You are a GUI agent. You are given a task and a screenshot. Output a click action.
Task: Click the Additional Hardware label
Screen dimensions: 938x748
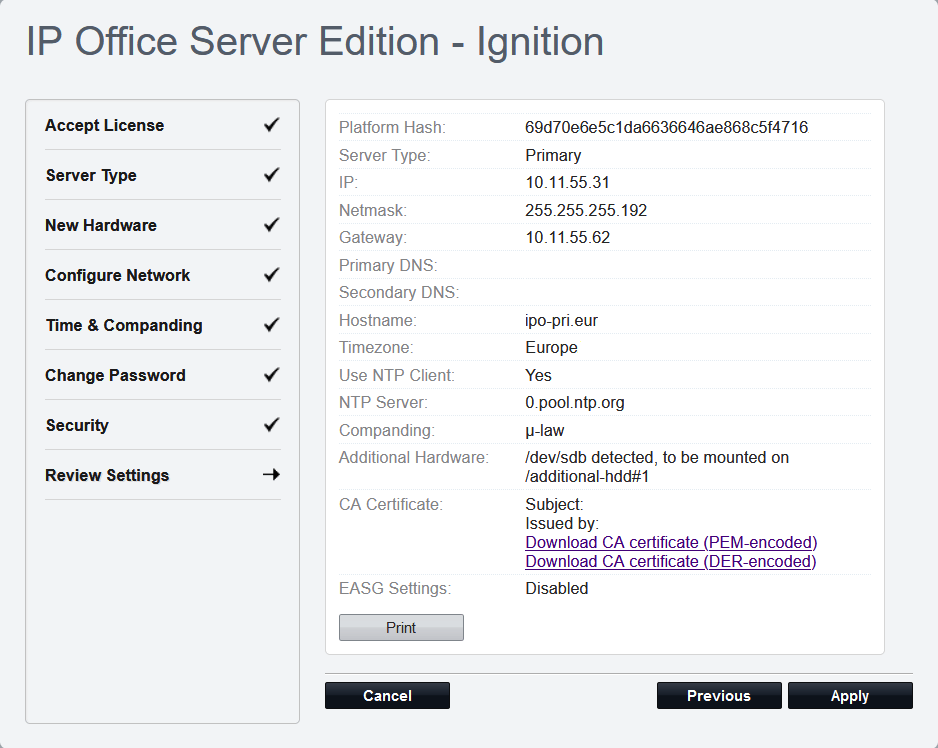pyautogui.click(x=414, y=458)
